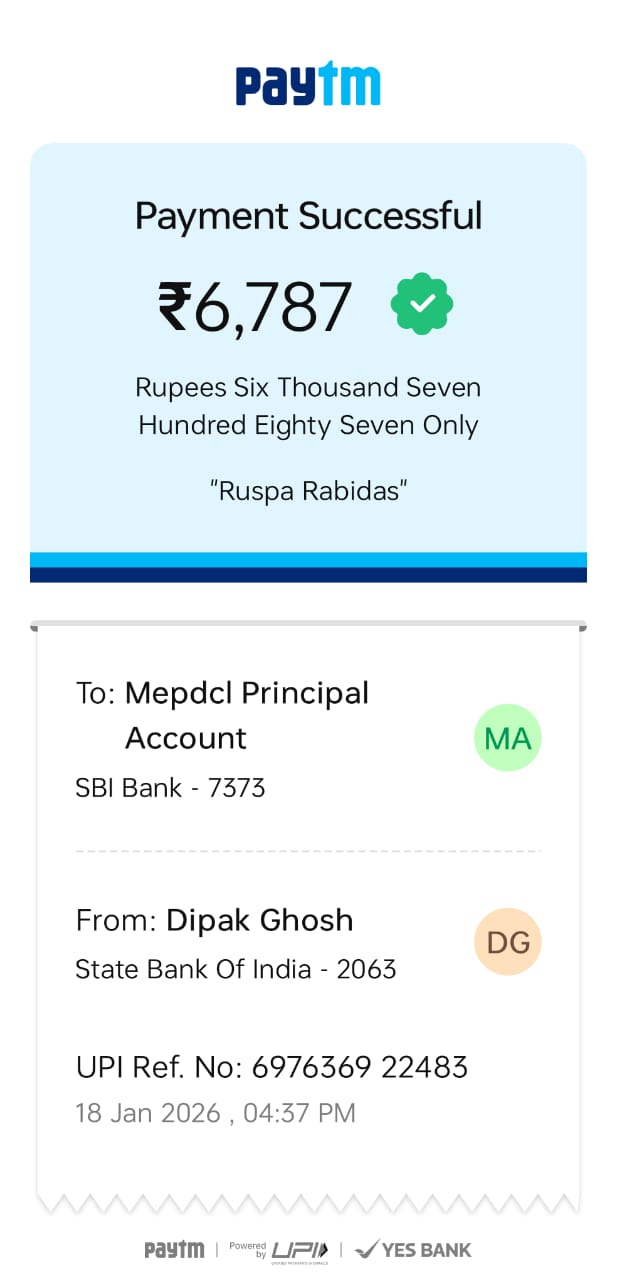Viewport: 617px width, 1280px height.
Task: Click the sender name Dipak Ghosh
Action: pos(259,920)
